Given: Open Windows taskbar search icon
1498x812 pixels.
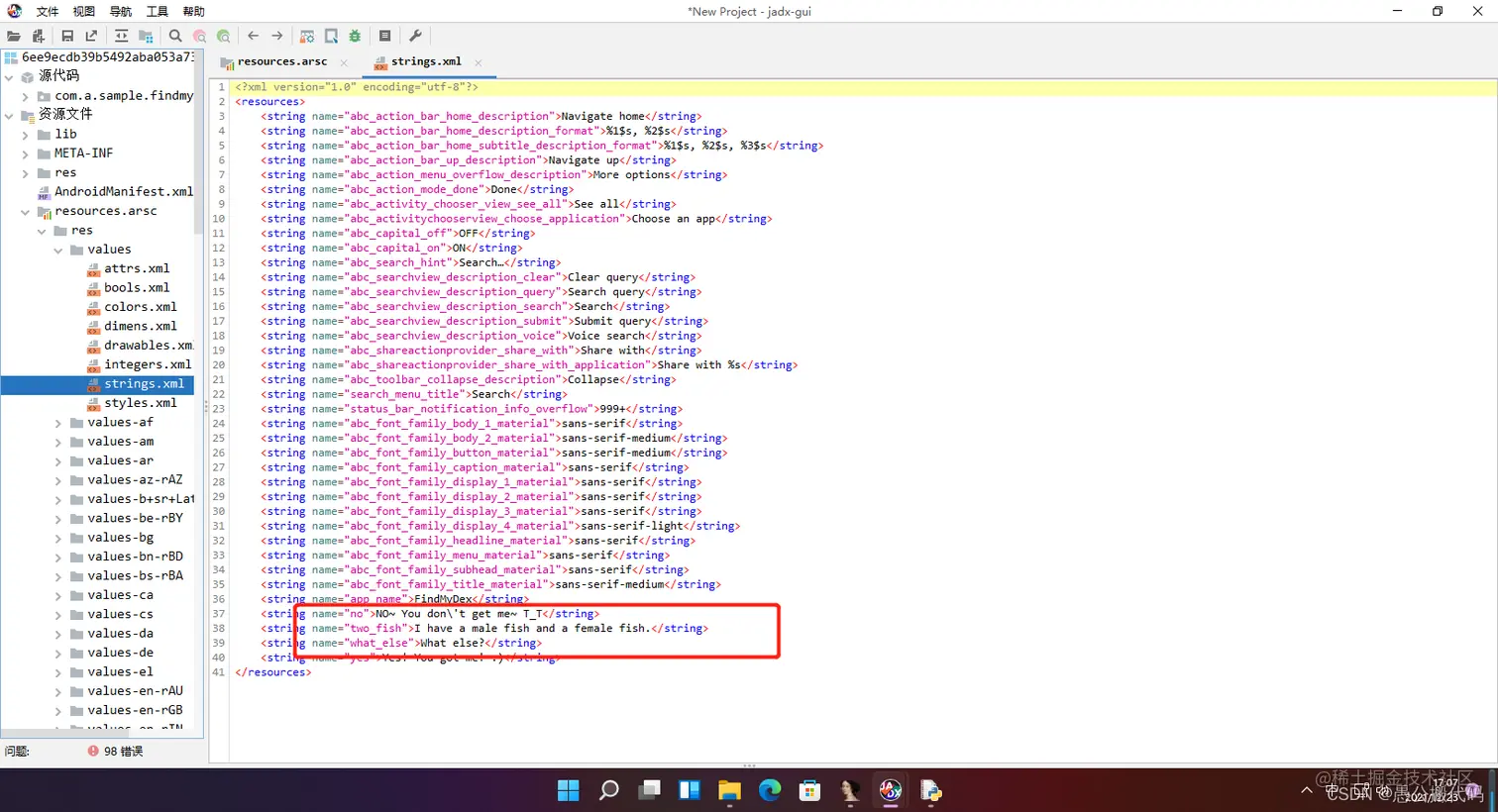Looking at the screenshot, I should [608, 790].
